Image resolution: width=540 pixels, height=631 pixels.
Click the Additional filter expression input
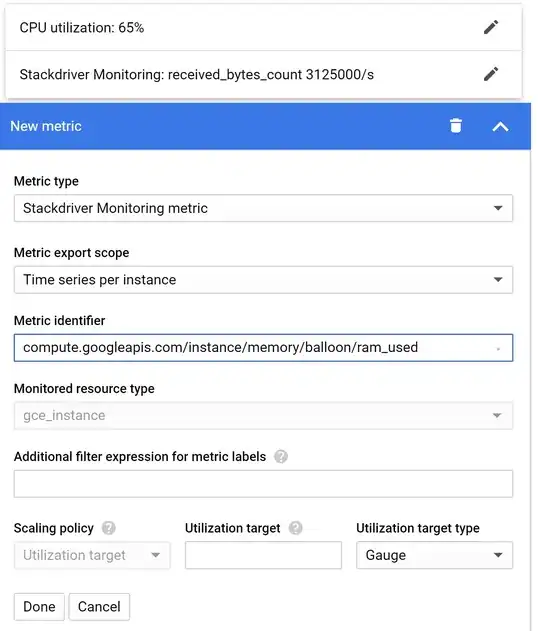(263, 484)
